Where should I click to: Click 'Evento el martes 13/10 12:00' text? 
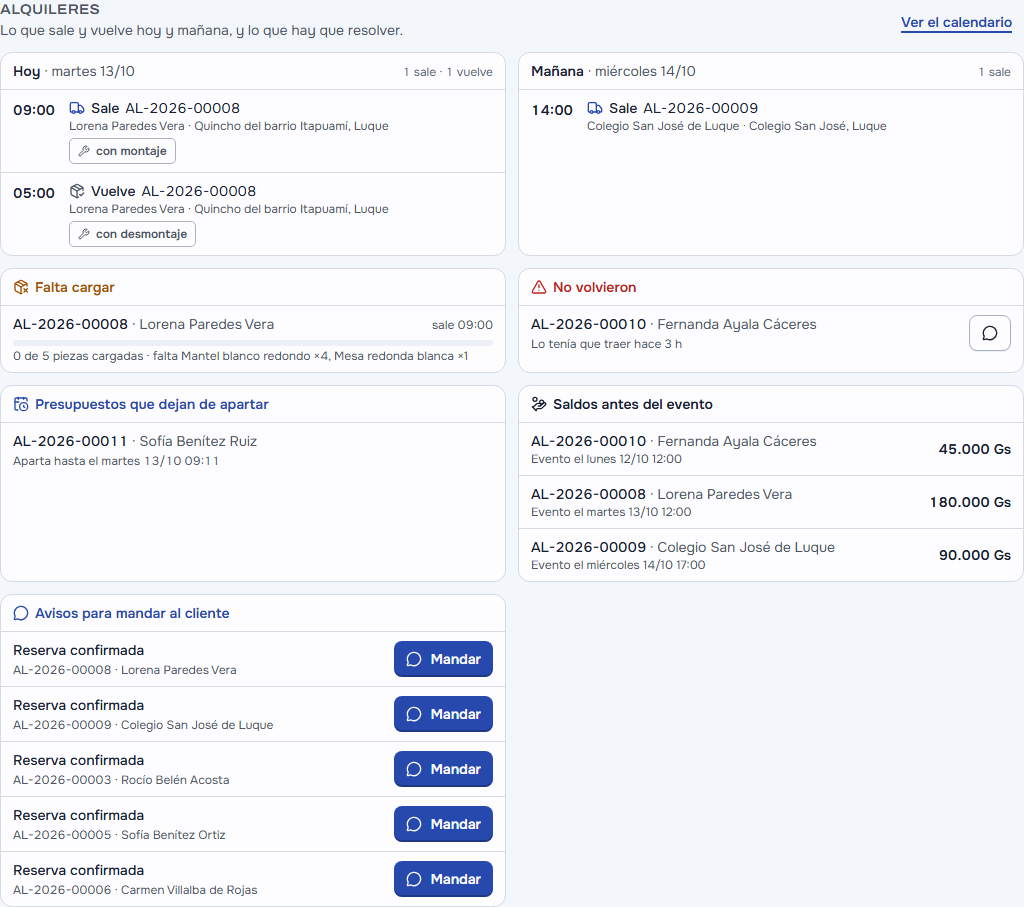[x=611, y=512]
